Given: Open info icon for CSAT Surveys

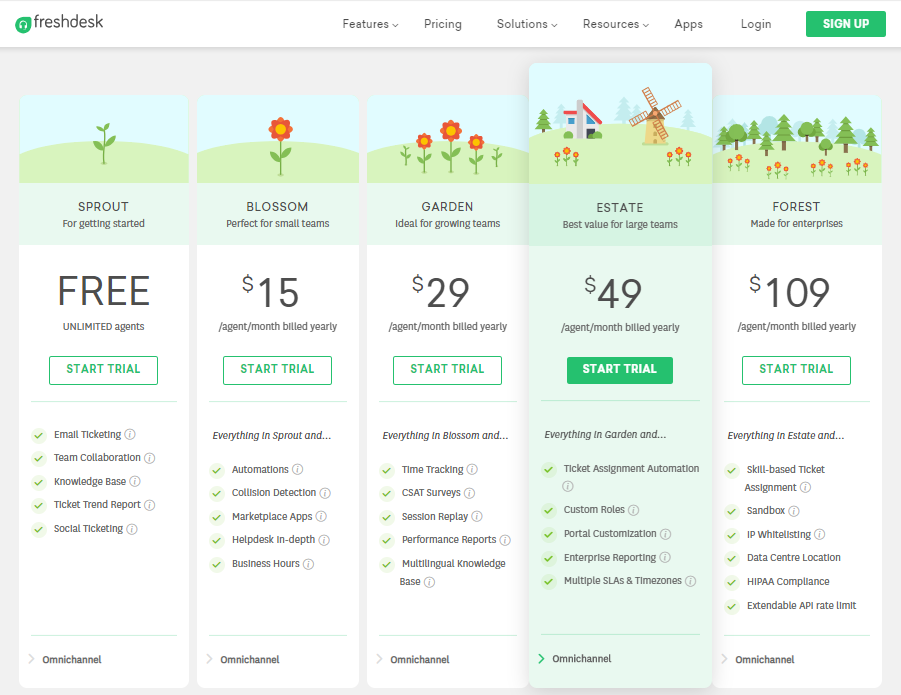Looking at the screenshot, I should click(469, 493).
